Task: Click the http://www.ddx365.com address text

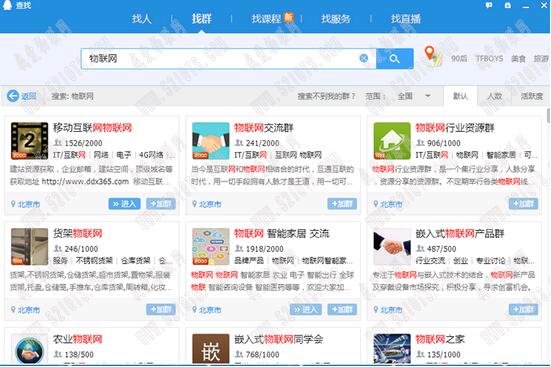Action: pos(85,182)
